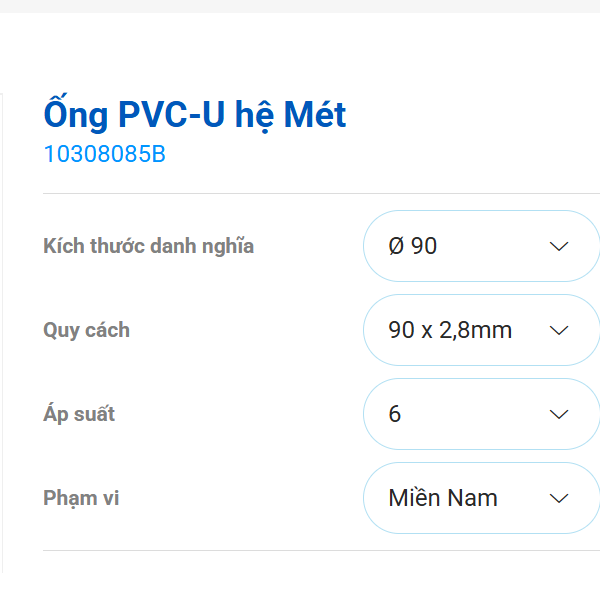Expand the Phạm vi region selector

[x=480, y=498]
